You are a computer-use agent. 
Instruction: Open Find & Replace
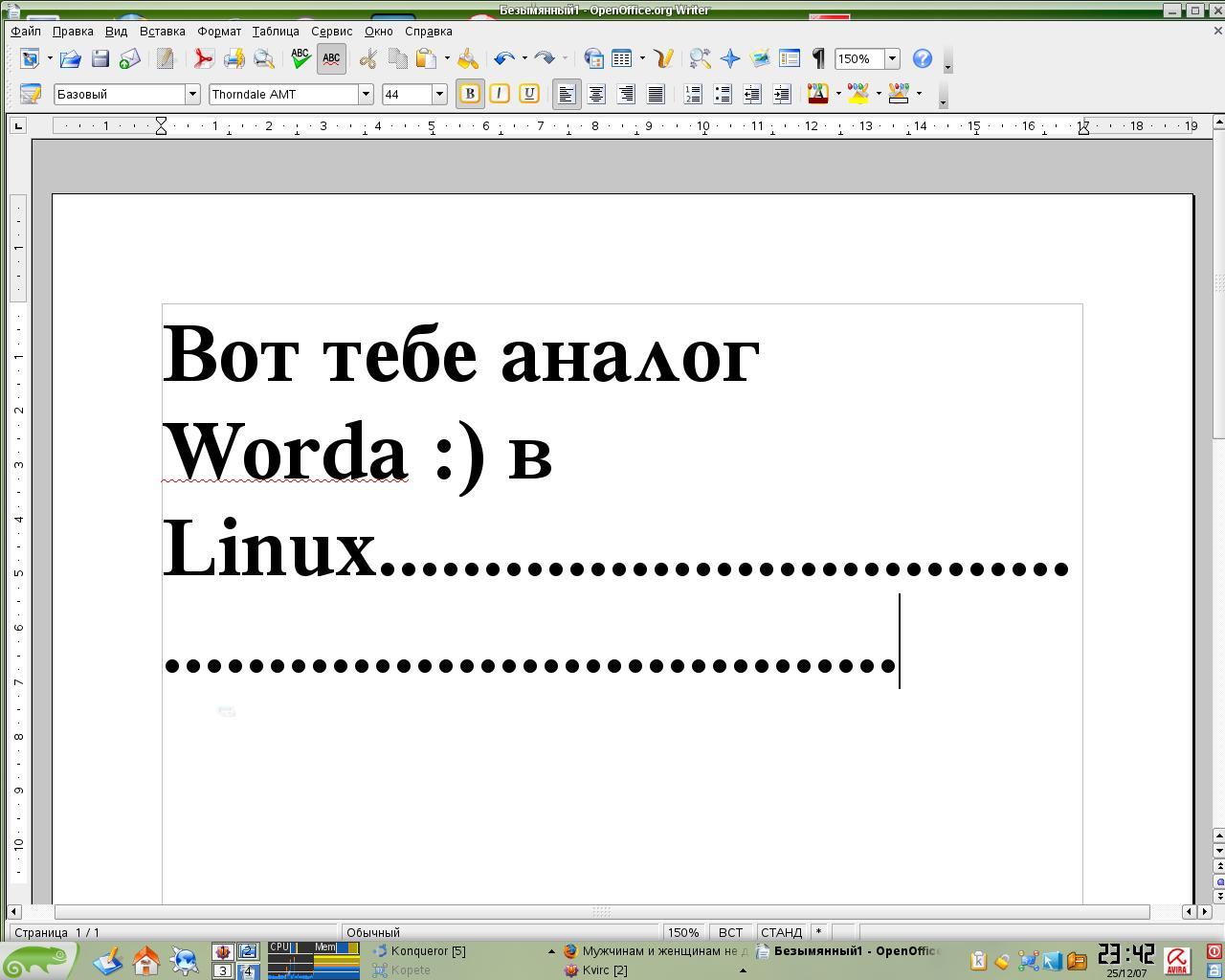click(x=700, y=58)
